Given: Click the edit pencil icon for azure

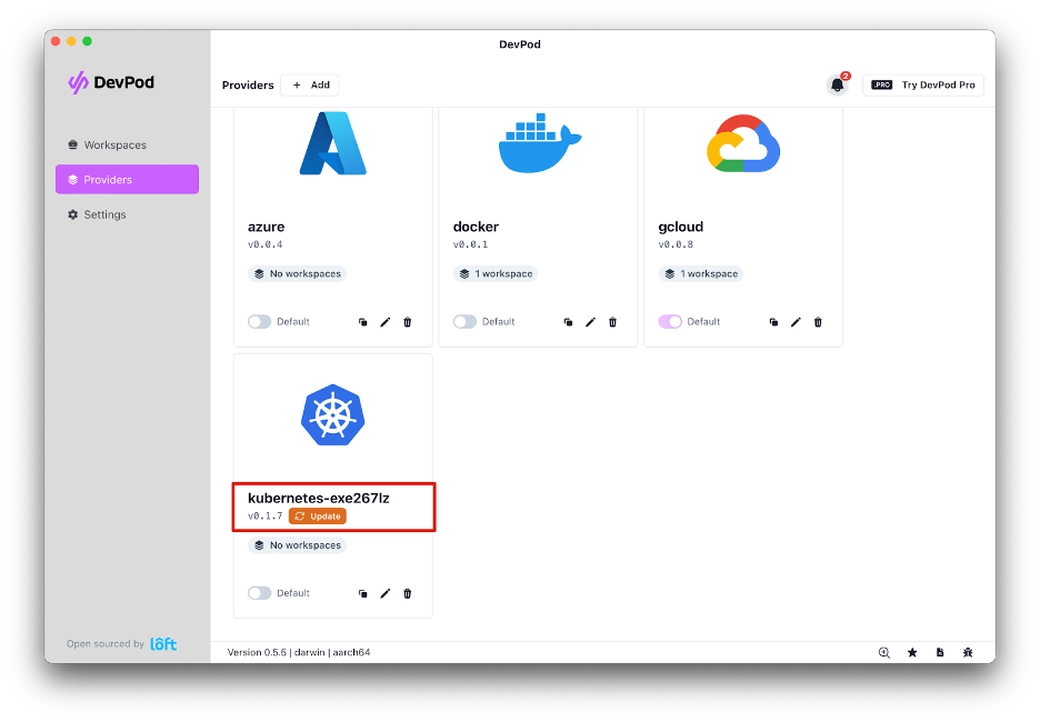Looking at the screenshot, I should point(385,322).
